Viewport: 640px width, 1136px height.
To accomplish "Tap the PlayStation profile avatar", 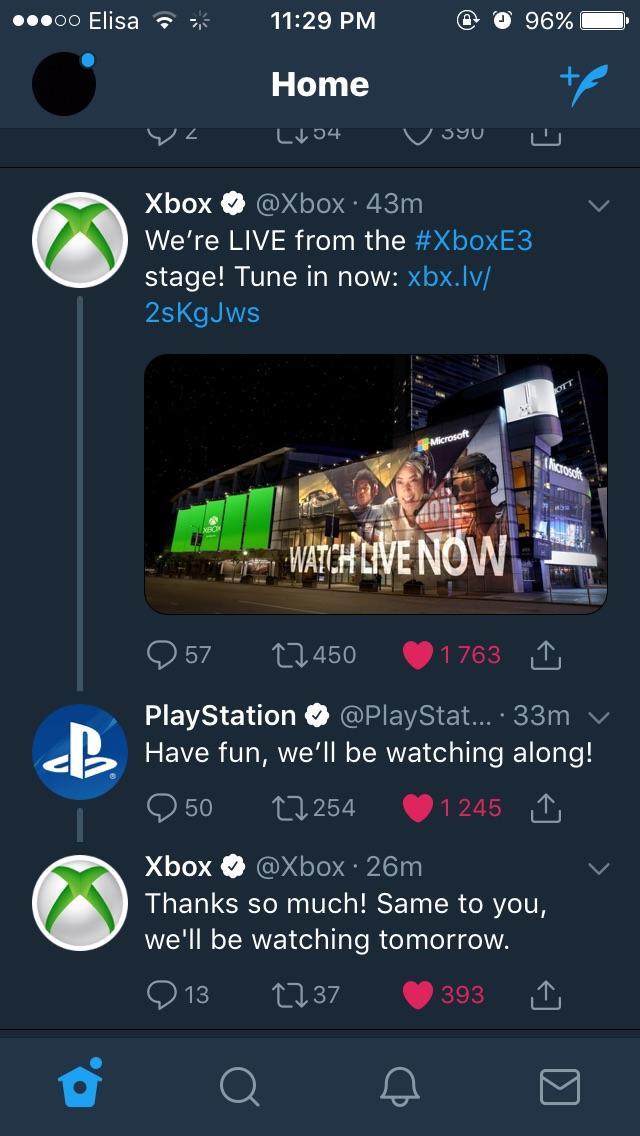I will pyautogui.click(x=80, y=751).
